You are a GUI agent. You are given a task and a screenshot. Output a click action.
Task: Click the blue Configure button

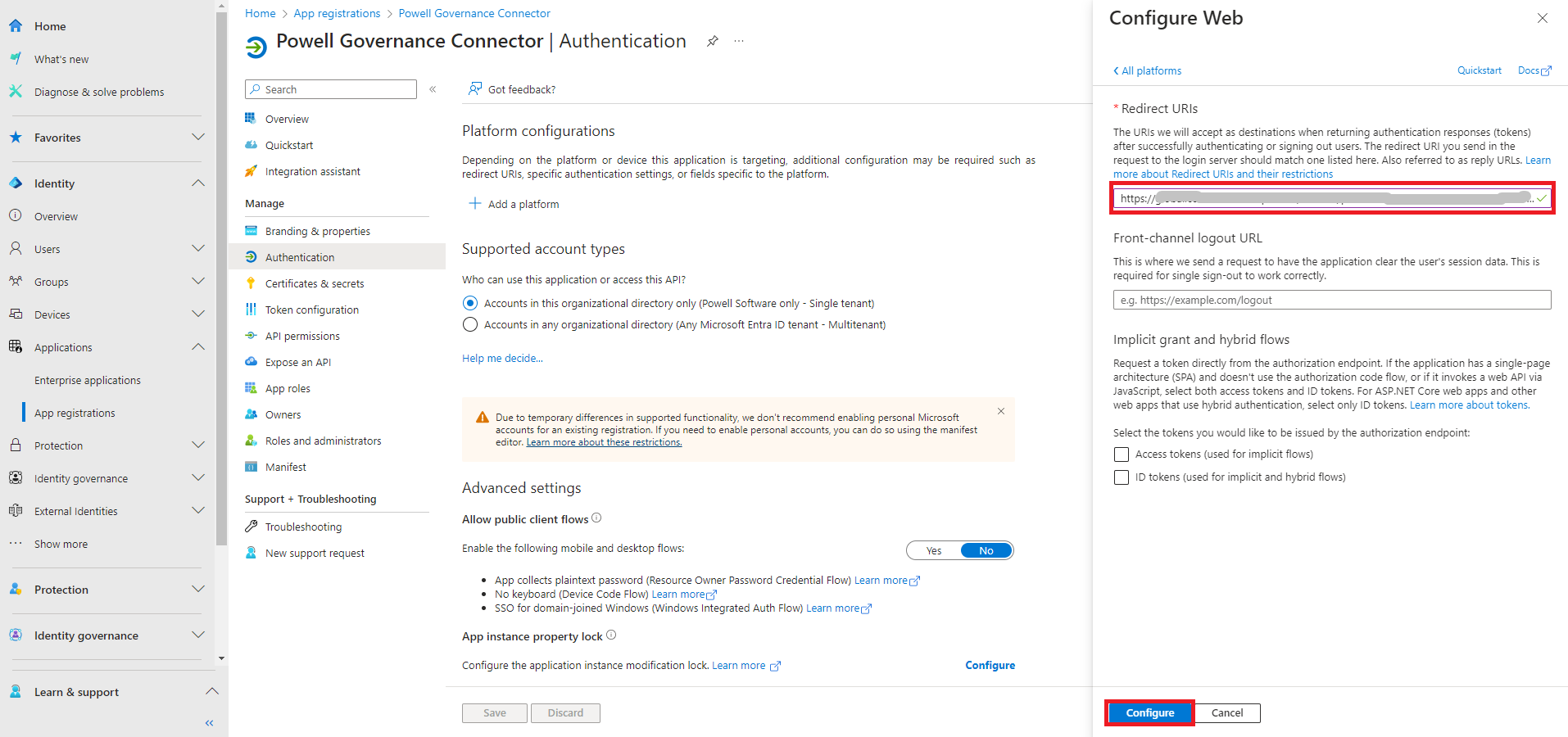click(x=1149, y=713)
